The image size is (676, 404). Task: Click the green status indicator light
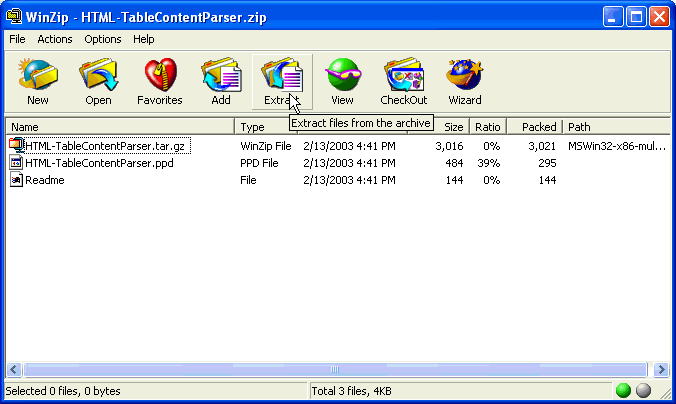click(624, 391)
